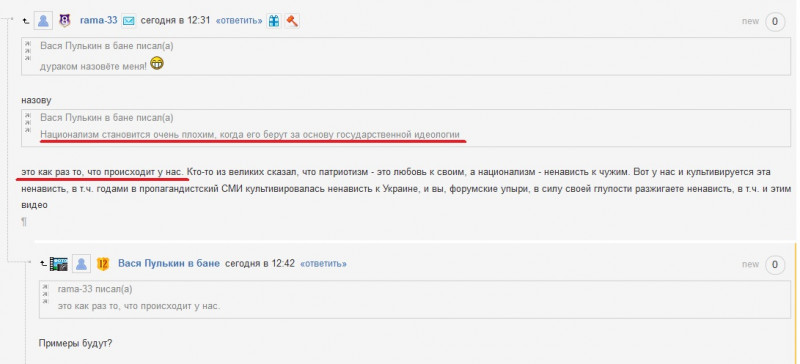This screenshot has height=364, width=800.
Task: Click the timestamp сегодня в 12:31
Action: pos(176,21)
